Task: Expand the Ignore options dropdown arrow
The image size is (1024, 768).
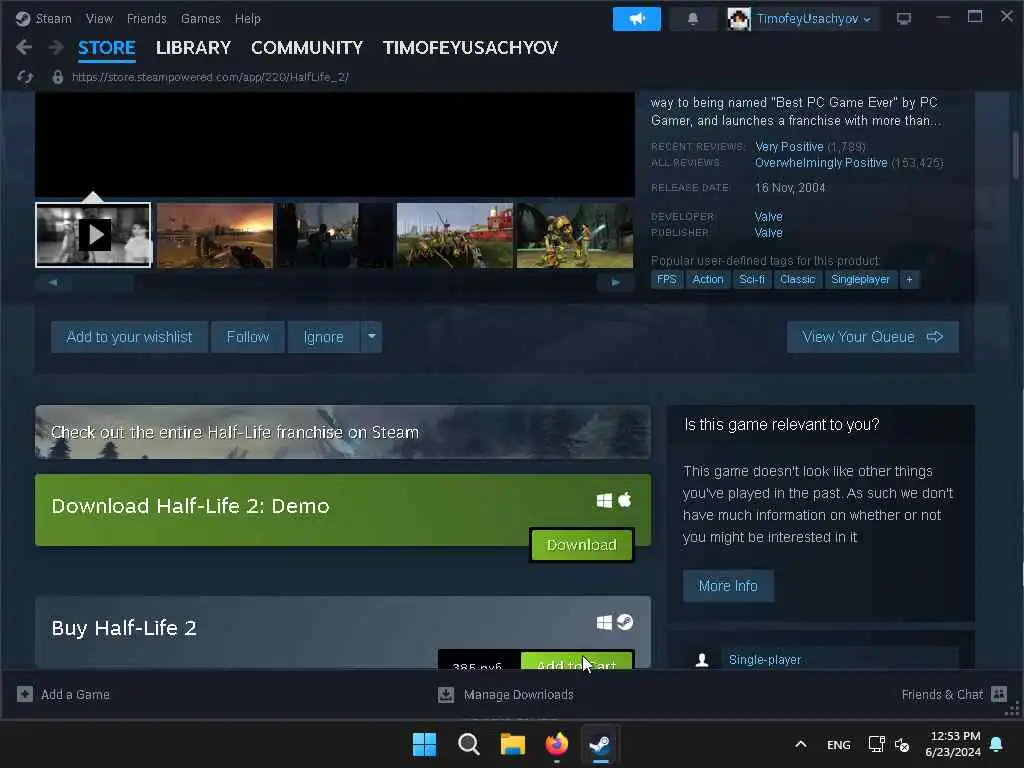Action: [372, 337]
